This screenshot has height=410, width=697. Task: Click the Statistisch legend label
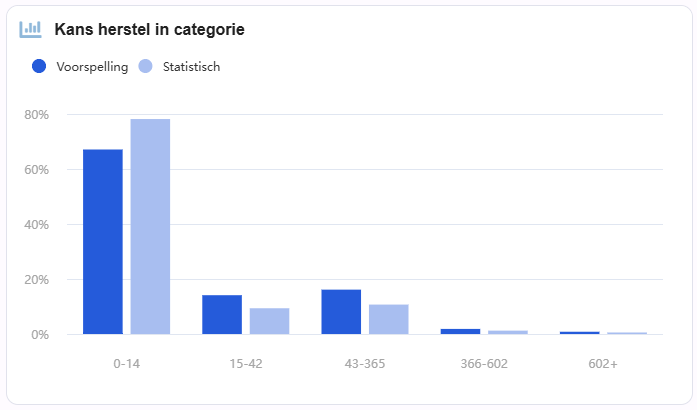pos(191,67)
